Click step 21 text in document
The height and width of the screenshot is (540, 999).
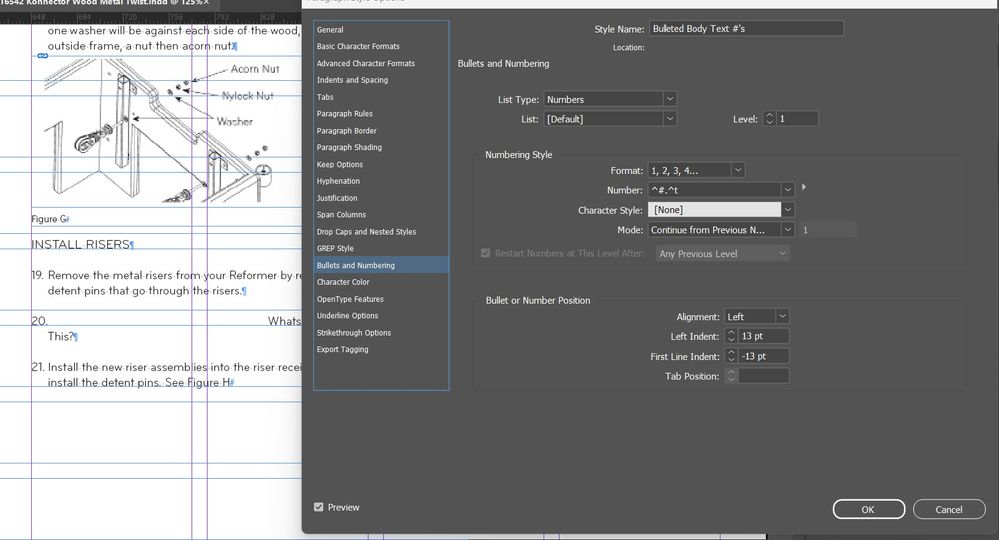(x=167, y=374)
